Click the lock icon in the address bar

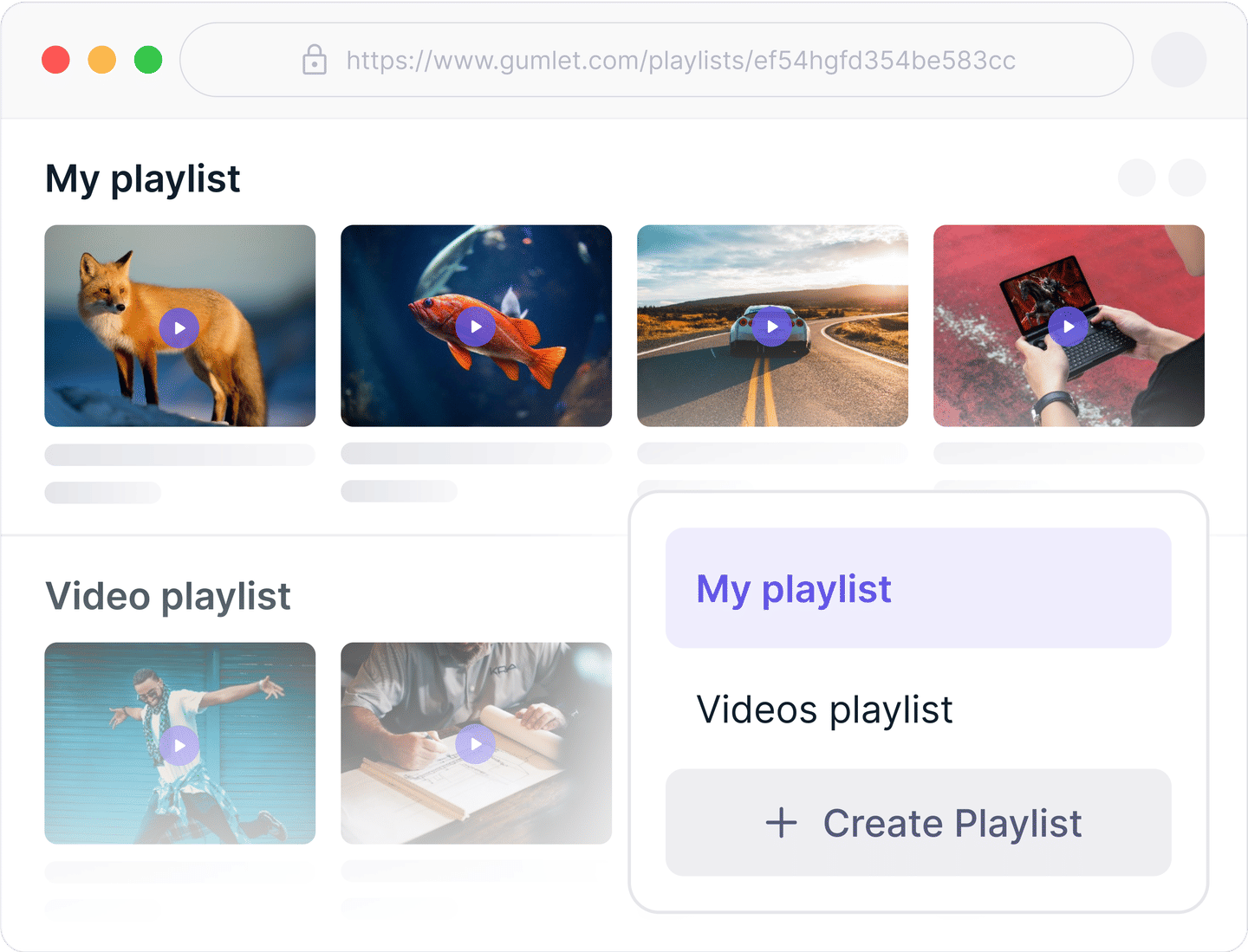tap(313, 61)
